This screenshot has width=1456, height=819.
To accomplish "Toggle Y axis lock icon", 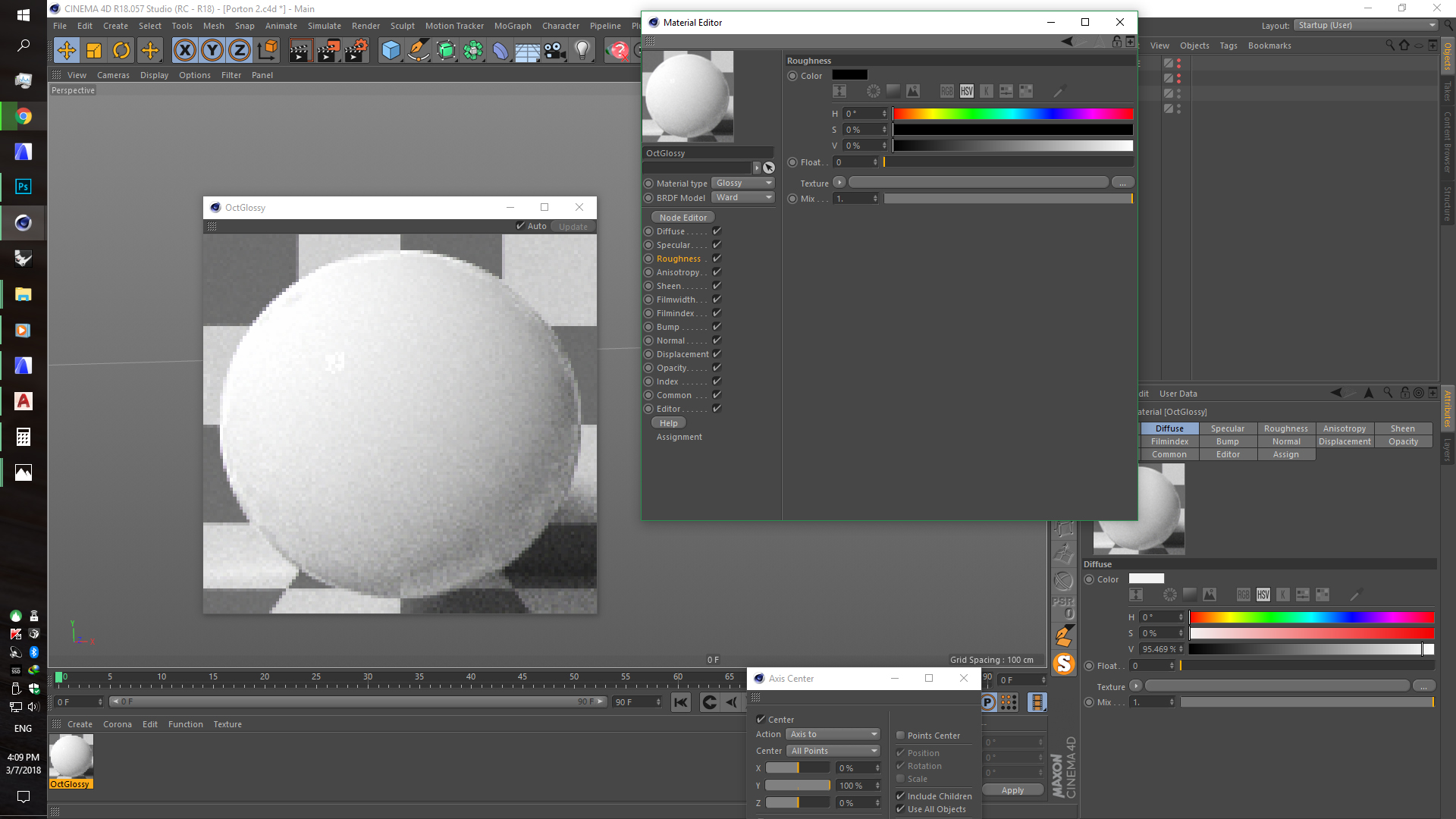I will coord(212,51).
